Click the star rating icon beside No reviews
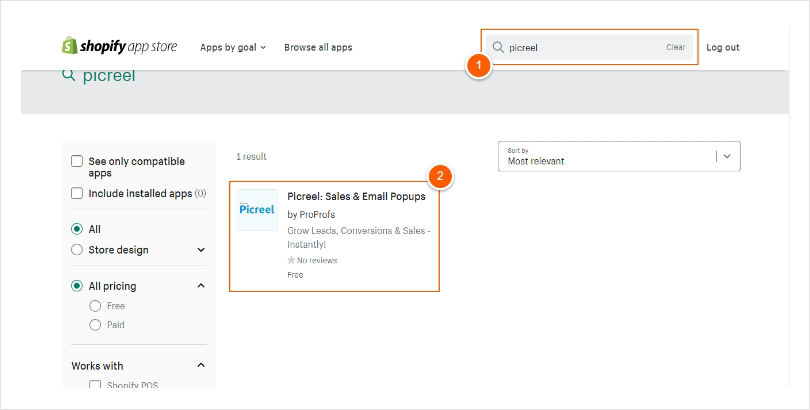Image resolution: width=810 pixels, height=410 pixels. [x=291, y=260]
